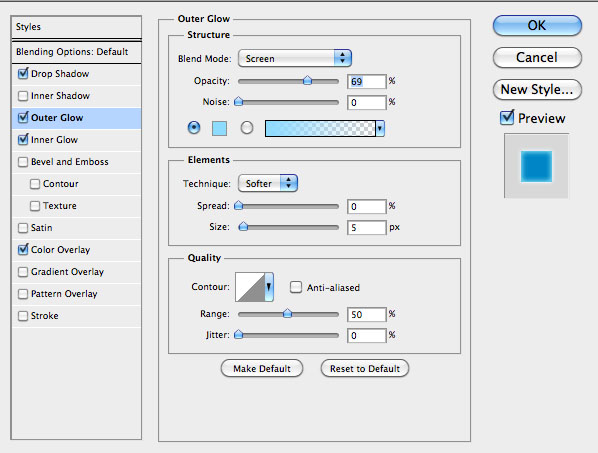Click the blue square style preview thumbnail
The height and width of the screenshot is (453, 598).
[x=536, y=166]
